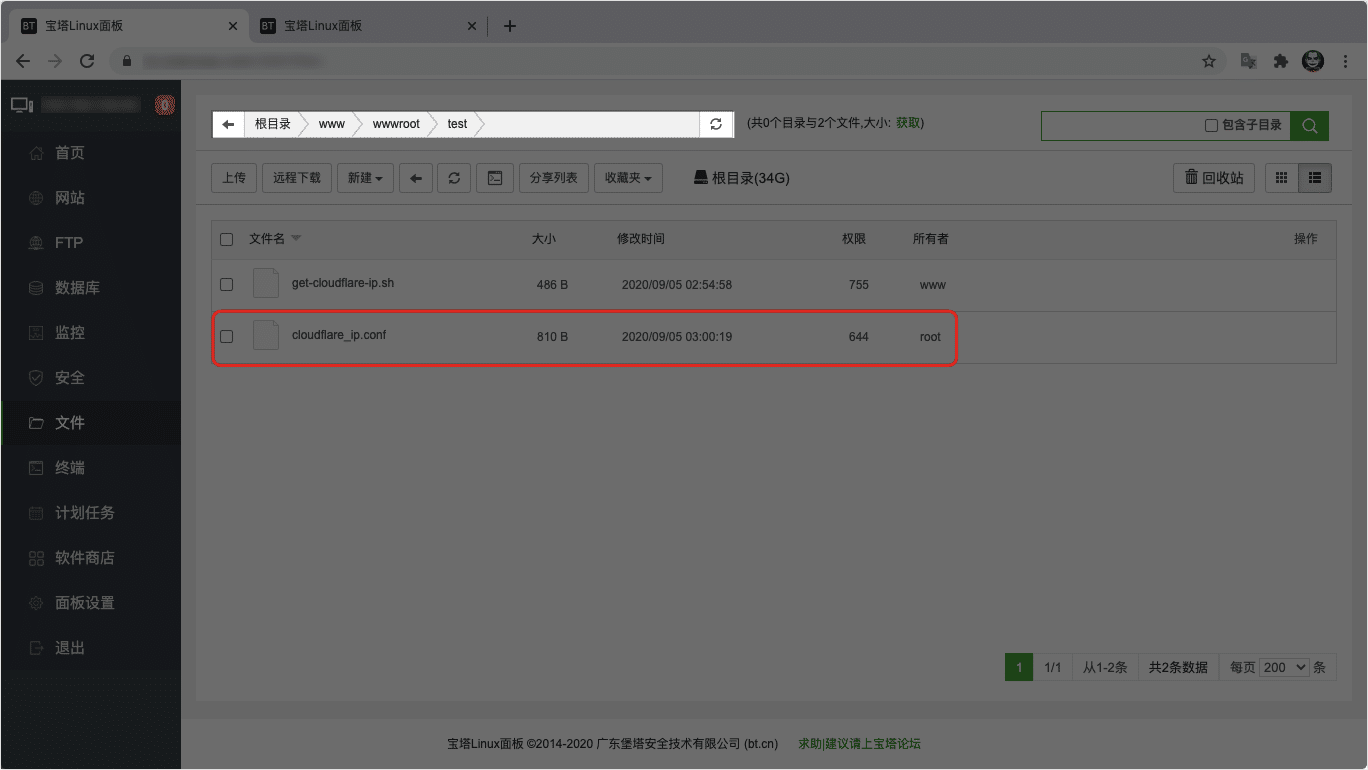Click owner www of get-cloudflare-ip.sh

click(932, 285)
